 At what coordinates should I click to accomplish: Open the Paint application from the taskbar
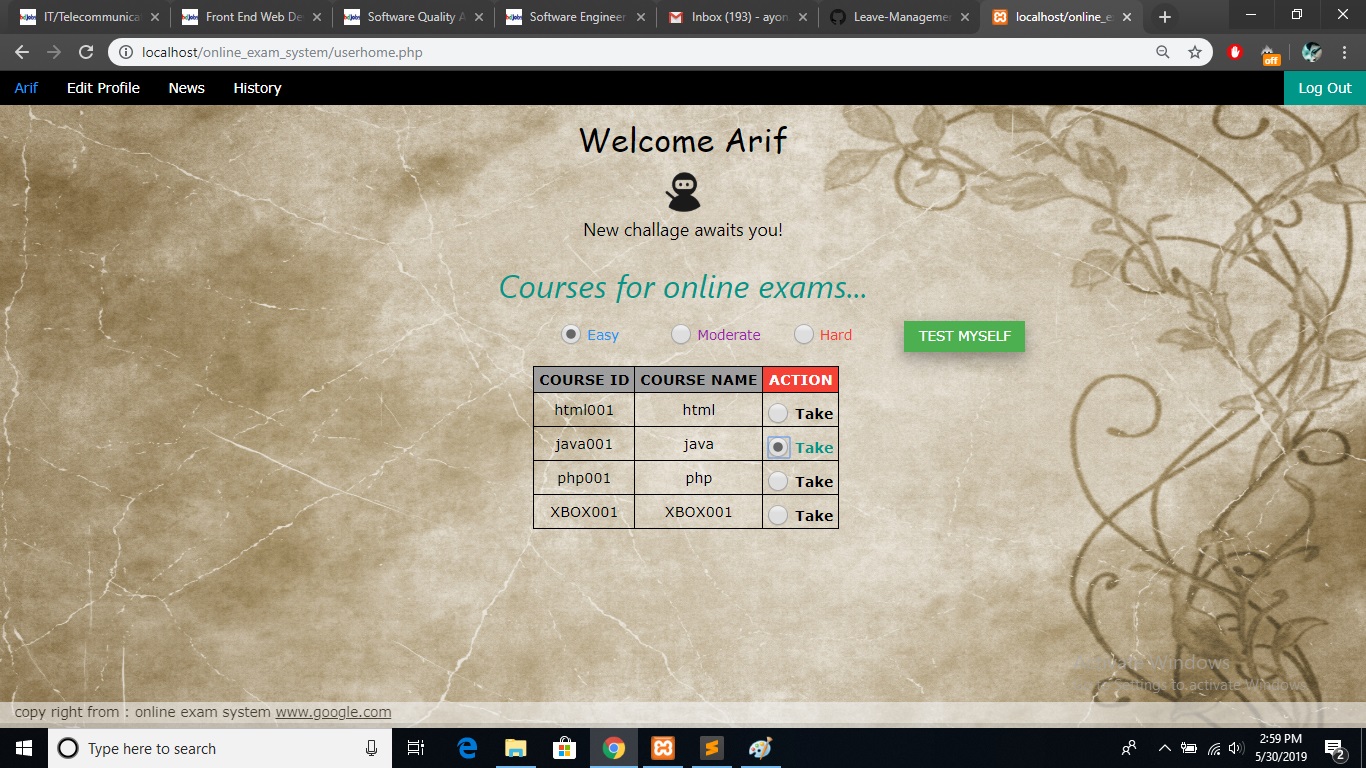pyautogui.click(x=760, y=748)
